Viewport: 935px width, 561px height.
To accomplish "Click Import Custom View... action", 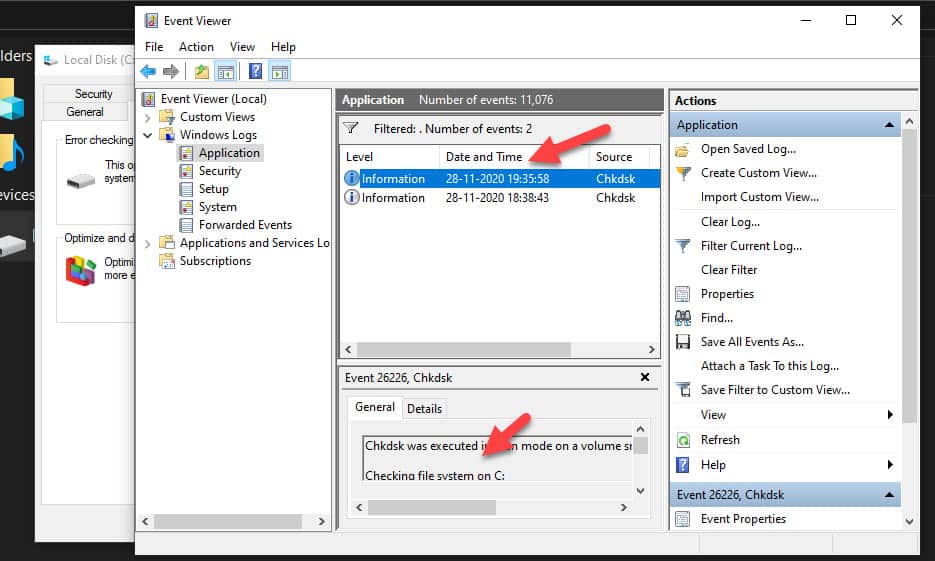I will click(x=759, y=197).
